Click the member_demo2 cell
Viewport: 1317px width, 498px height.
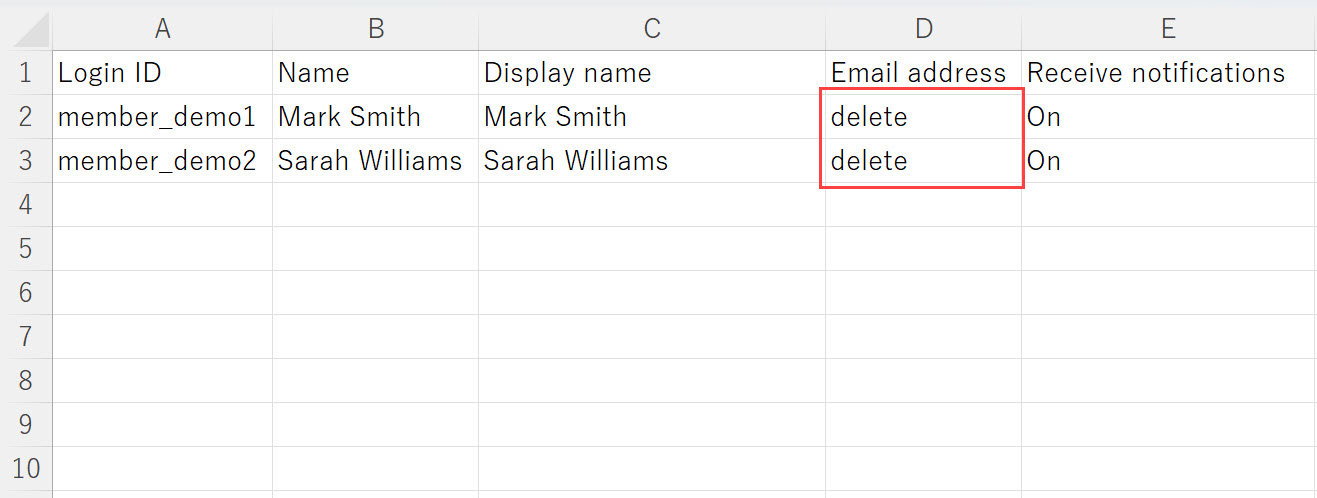(x=162, y=161)
